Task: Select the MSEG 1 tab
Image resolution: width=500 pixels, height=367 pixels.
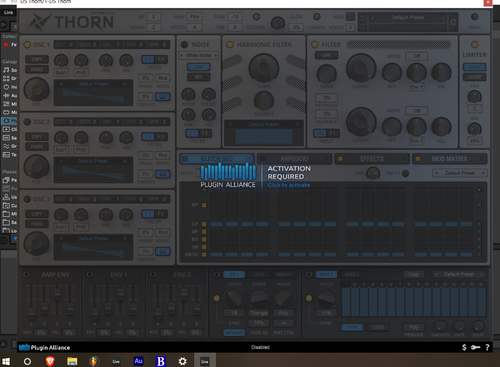Action: pyautogui.click(x=326, y=275)
